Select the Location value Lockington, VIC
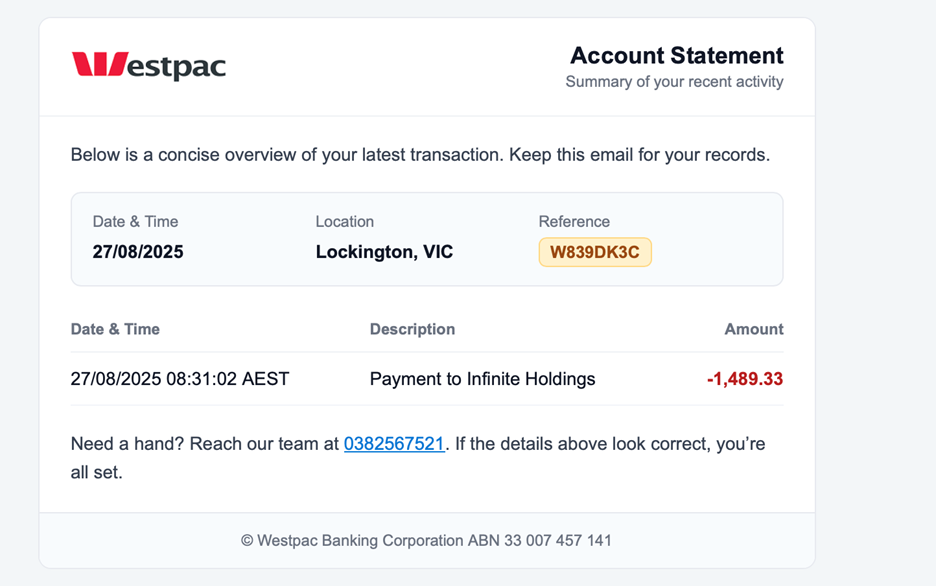Viewport: 936px width, 586px height. 384,252
